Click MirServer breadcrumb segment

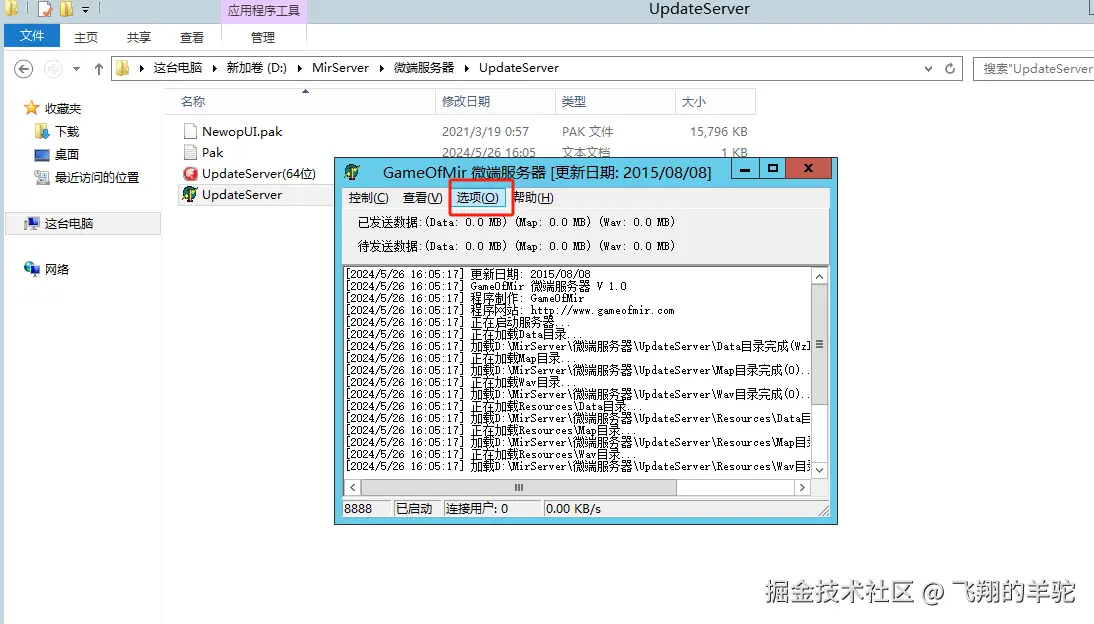[340, 68]
